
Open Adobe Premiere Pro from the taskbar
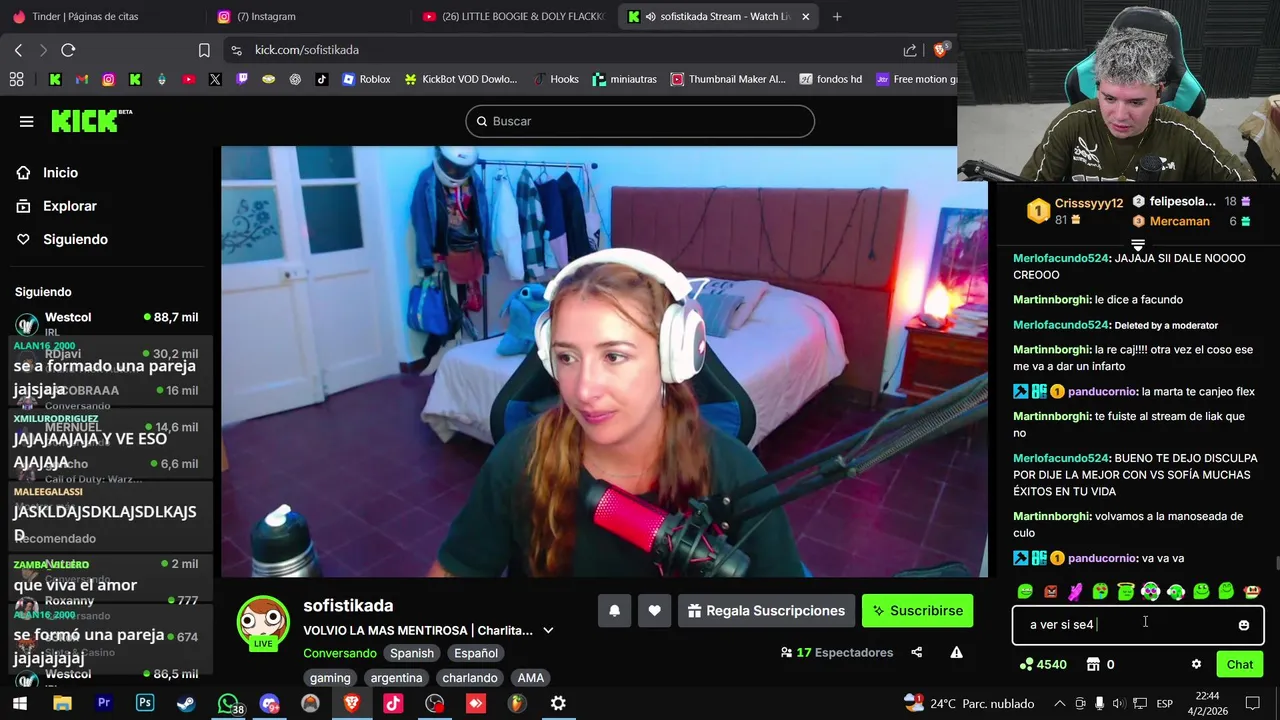point(103,703)
